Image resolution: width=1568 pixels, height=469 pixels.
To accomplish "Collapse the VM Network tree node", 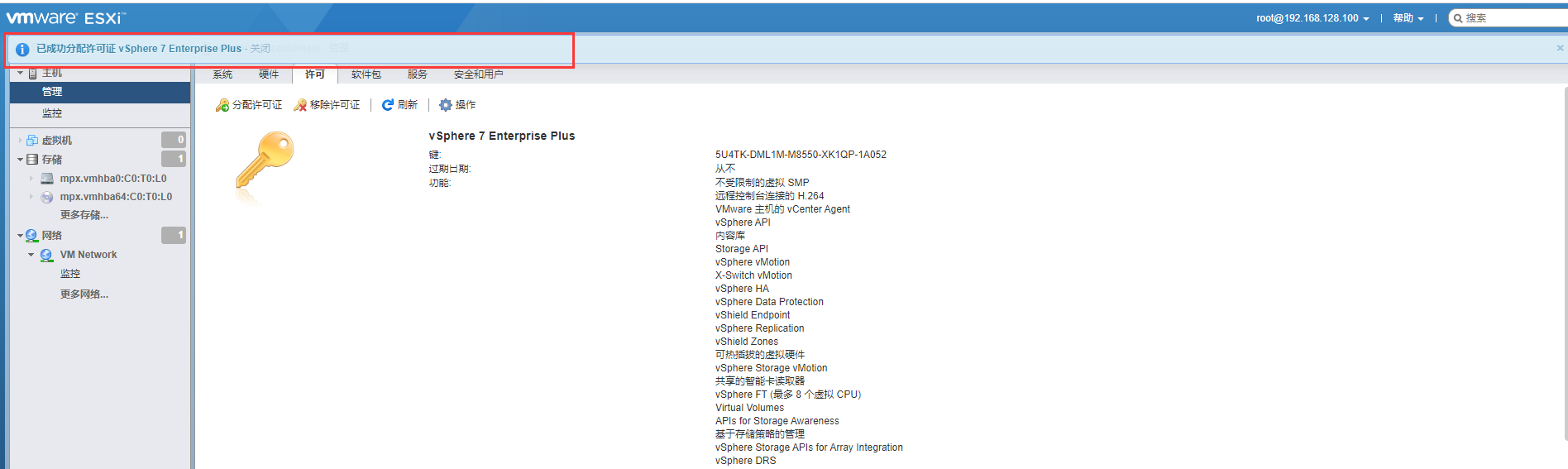I will point(31,255).
